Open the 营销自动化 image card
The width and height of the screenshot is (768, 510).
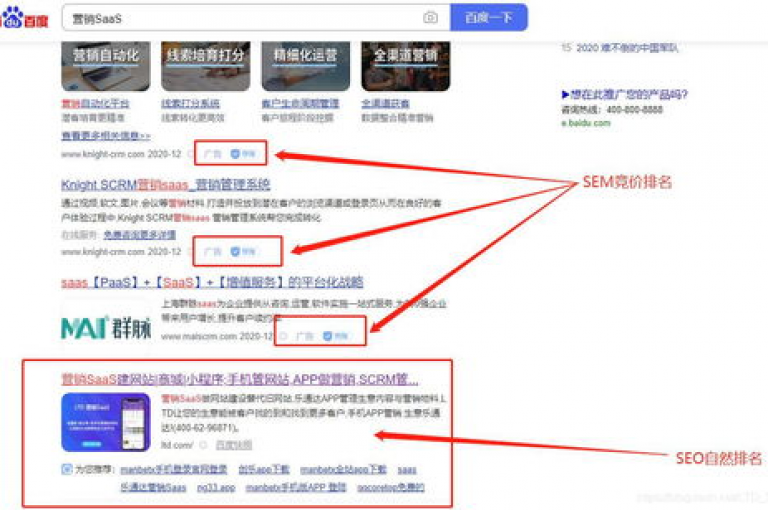click(106, 66)
